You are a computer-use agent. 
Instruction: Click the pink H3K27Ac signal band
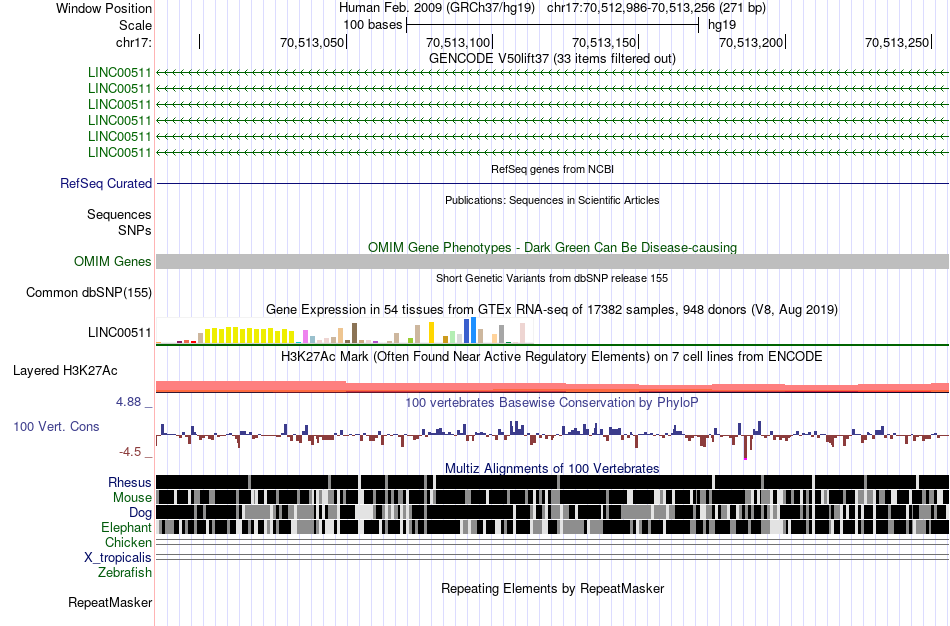pyautogui.click(x=553, y=387)
